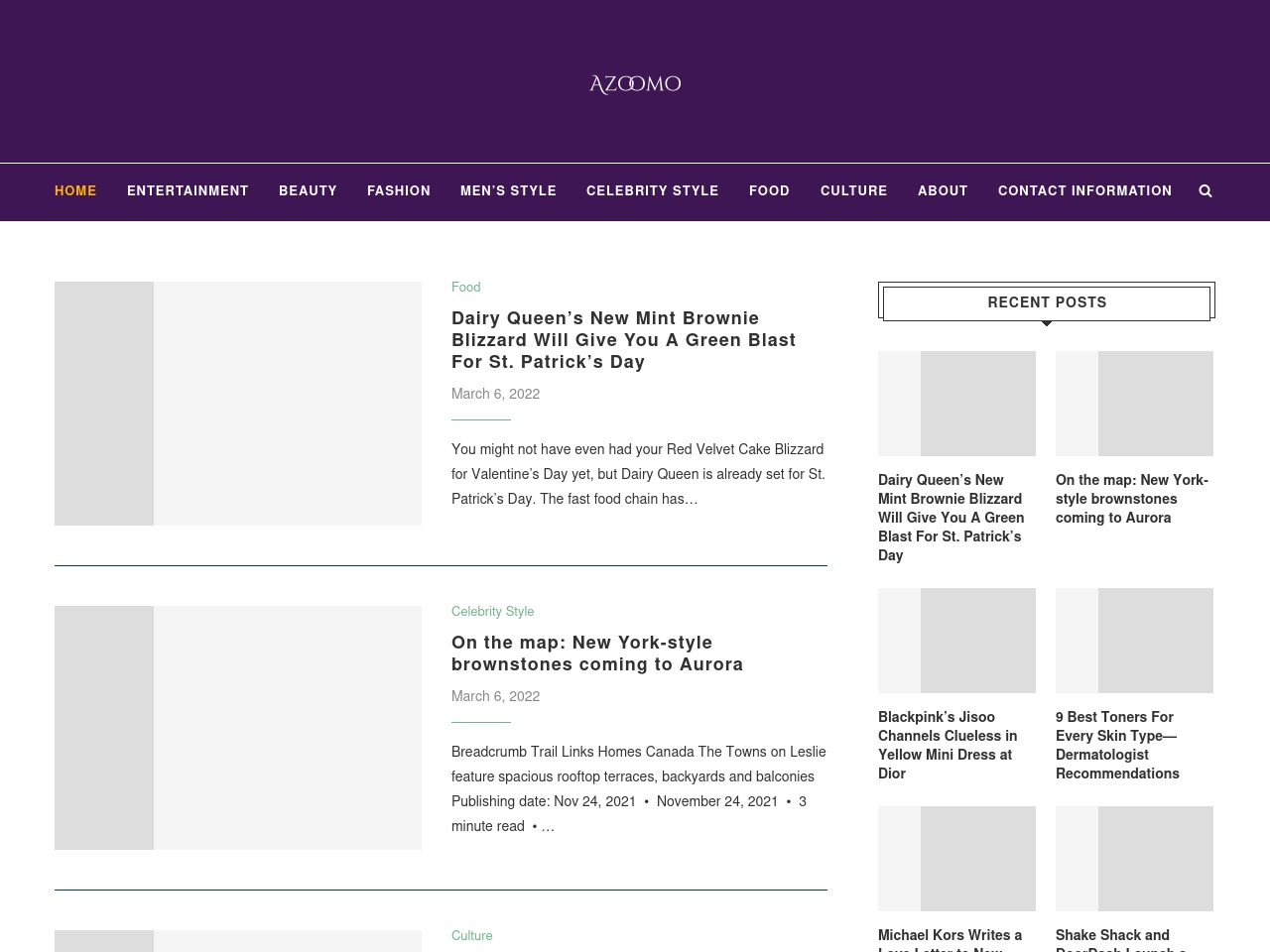Screen dimensions: 1270x952
Task: Open the large Dairy Queen article thumbnail
Action: point(238,404)
